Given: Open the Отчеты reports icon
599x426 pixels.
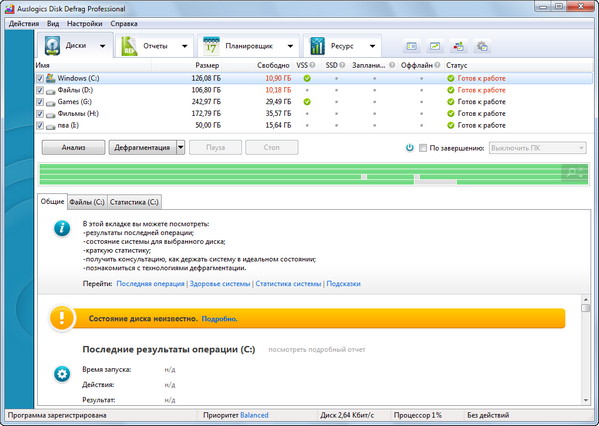Looking at the screenshot, I should (x=129, y=46).
